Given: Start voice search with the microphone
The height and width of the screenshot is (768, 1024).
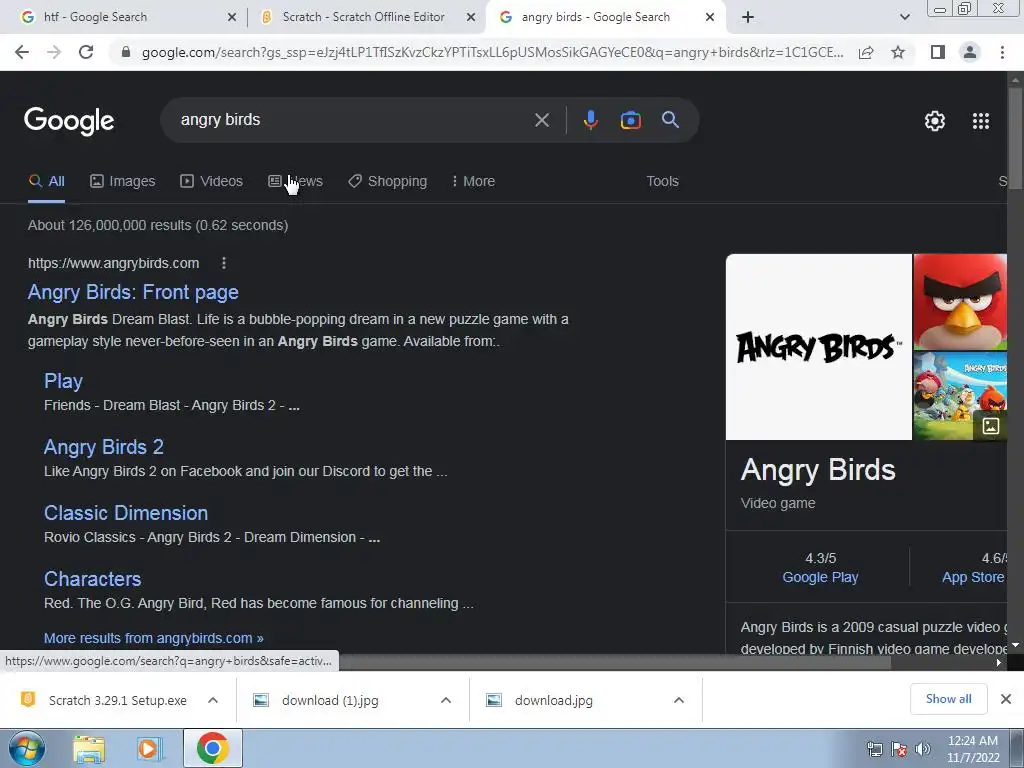Looking at the screenshot, I should (x=590, y=120).
